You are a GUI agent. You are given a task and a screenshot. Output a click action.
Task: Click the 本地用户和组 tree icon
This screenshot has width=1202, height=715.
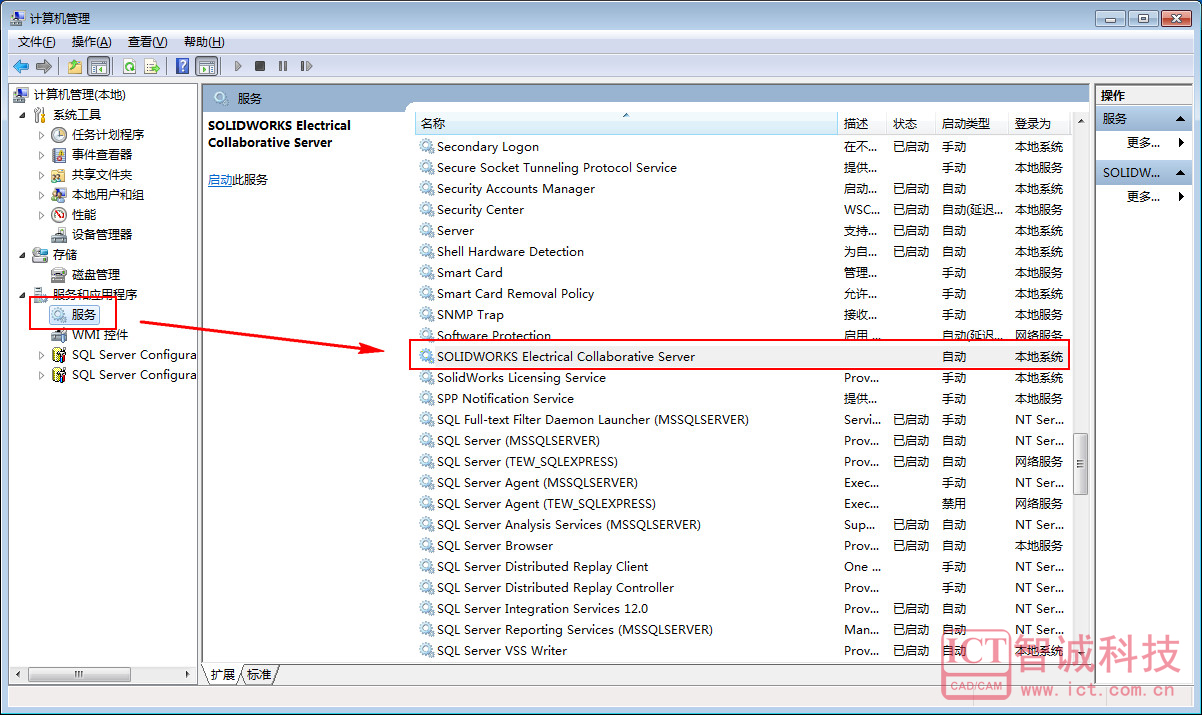click(59, 194)
